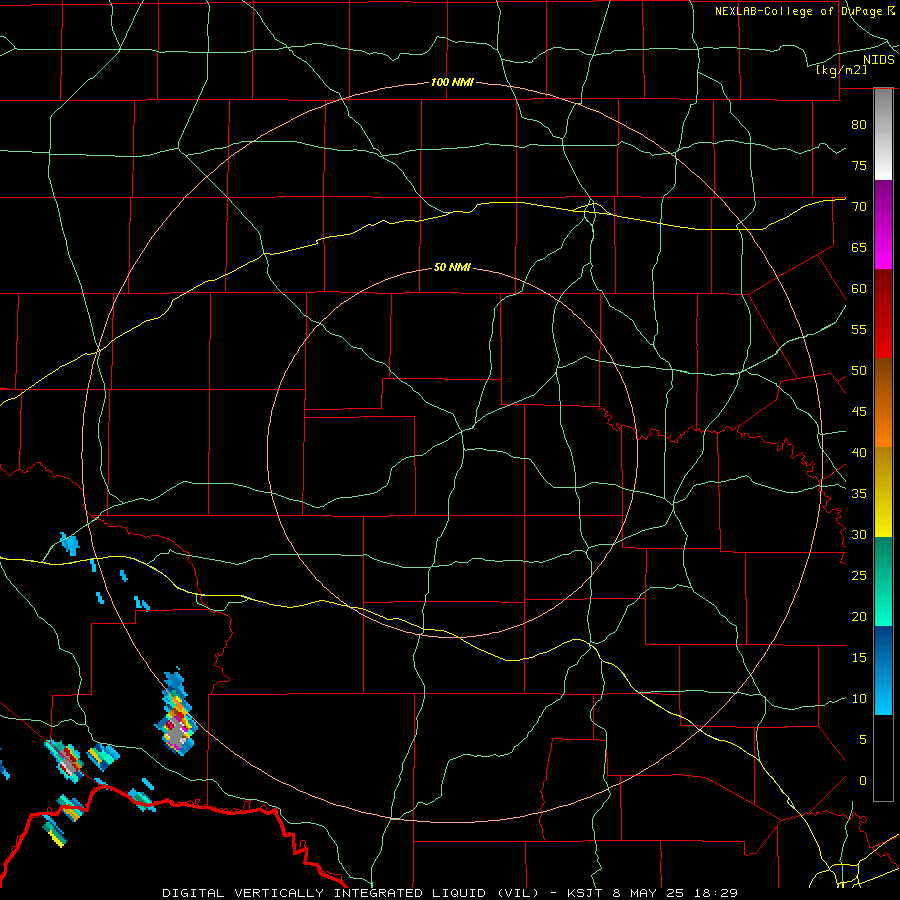The image size is (900, 900).
Task: Click the 70 value on the scale
Action: point(859,207)
